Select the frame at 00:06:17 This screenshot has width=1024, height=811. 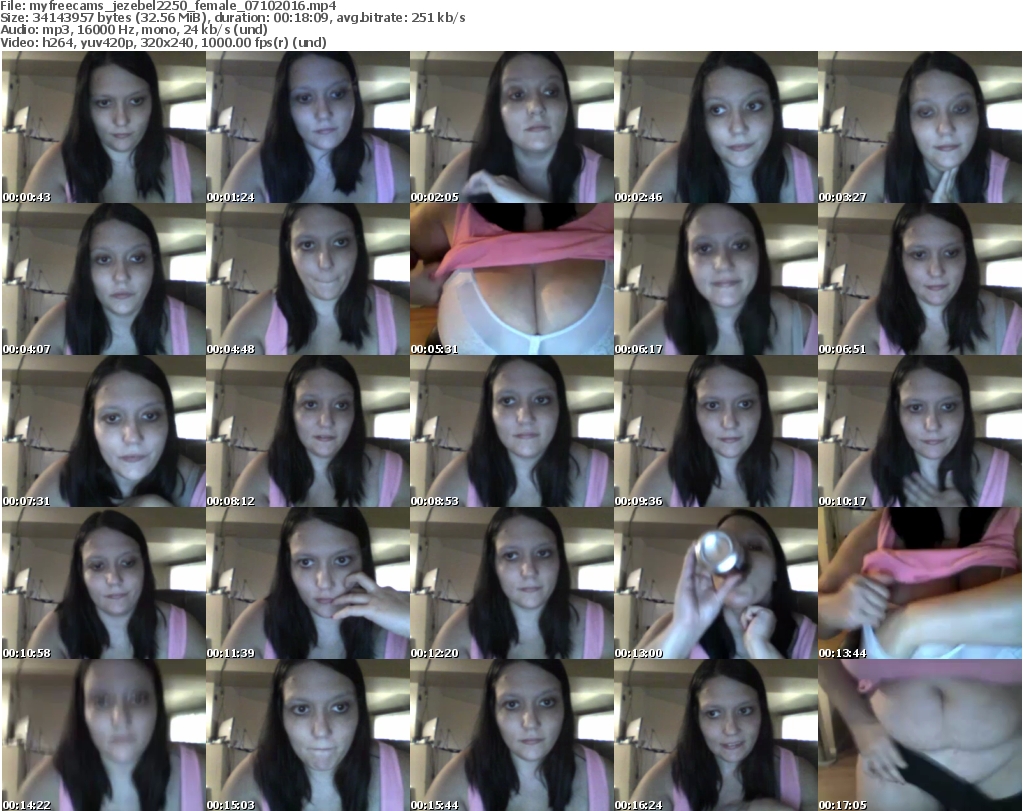tap(715, 279)
